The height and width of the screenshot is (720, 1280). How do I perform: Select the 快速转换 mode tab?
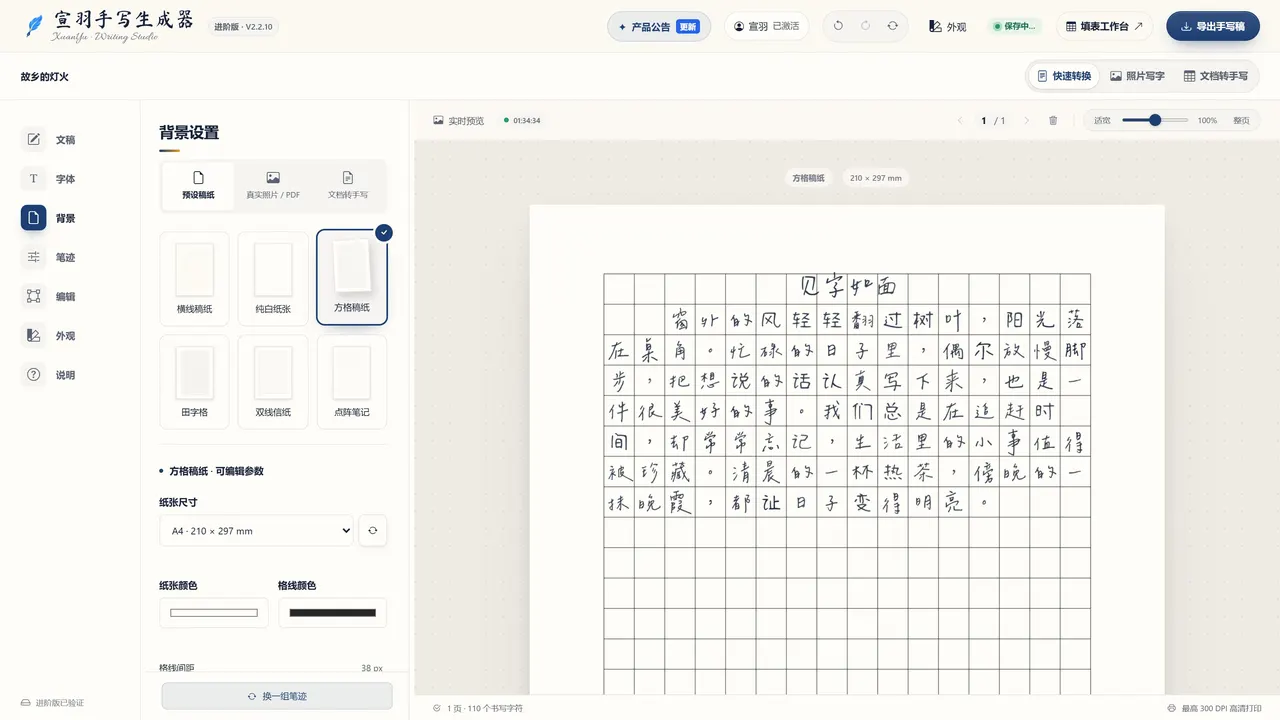(1064, 76)
